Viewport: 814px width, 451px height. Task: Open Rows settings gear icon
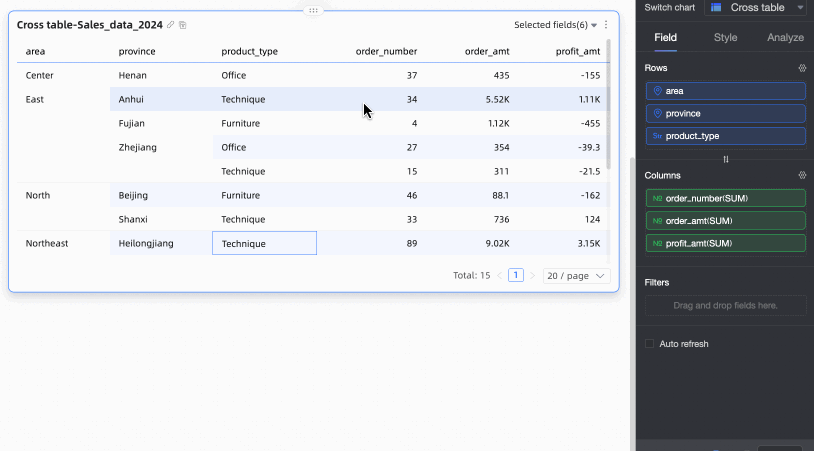802,68
